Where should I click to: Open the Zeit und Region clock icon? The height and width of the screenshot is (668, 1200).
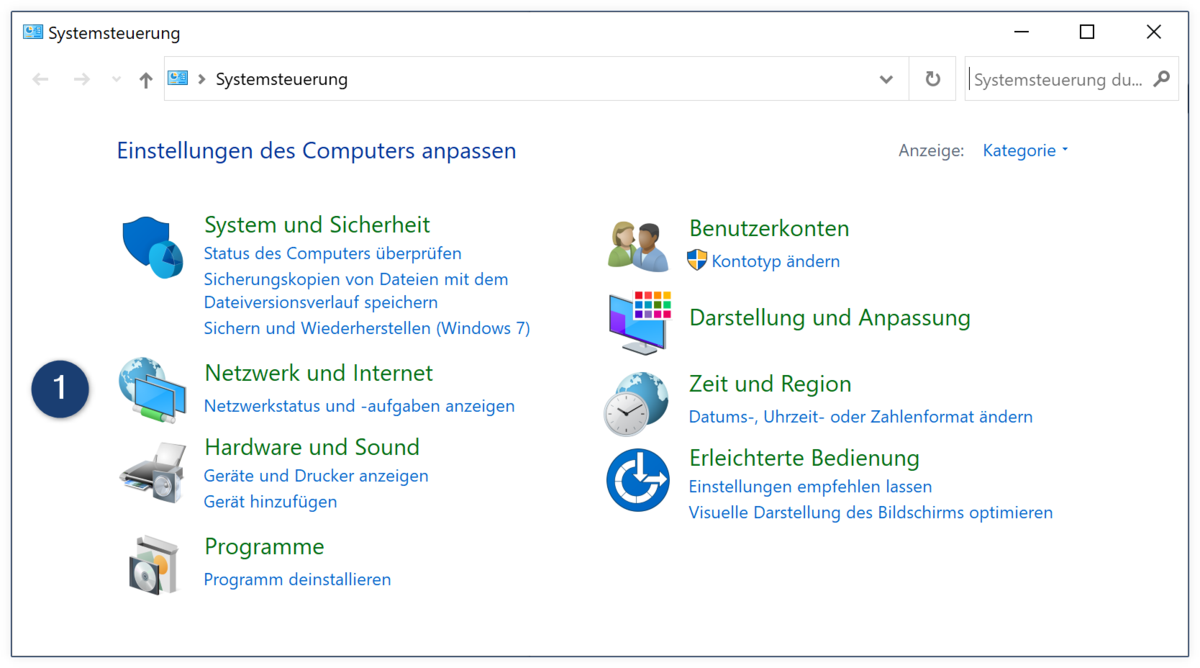tap(636, 404)
